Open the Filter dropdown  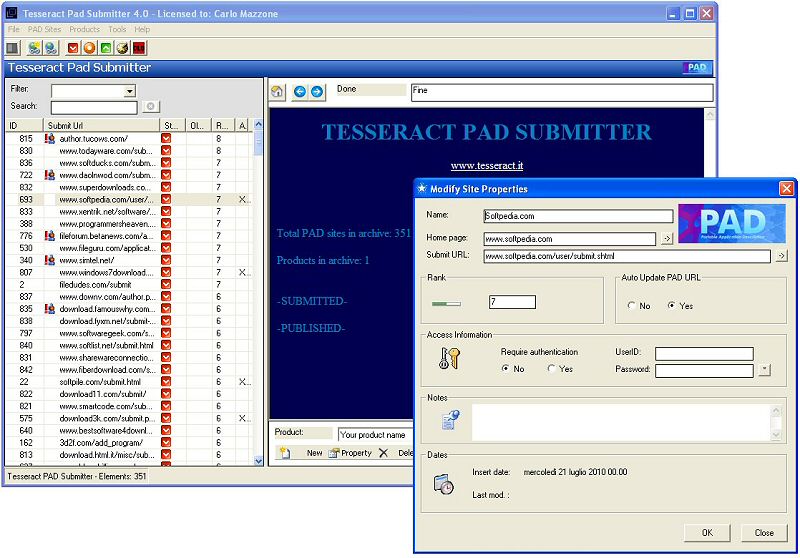130,91
